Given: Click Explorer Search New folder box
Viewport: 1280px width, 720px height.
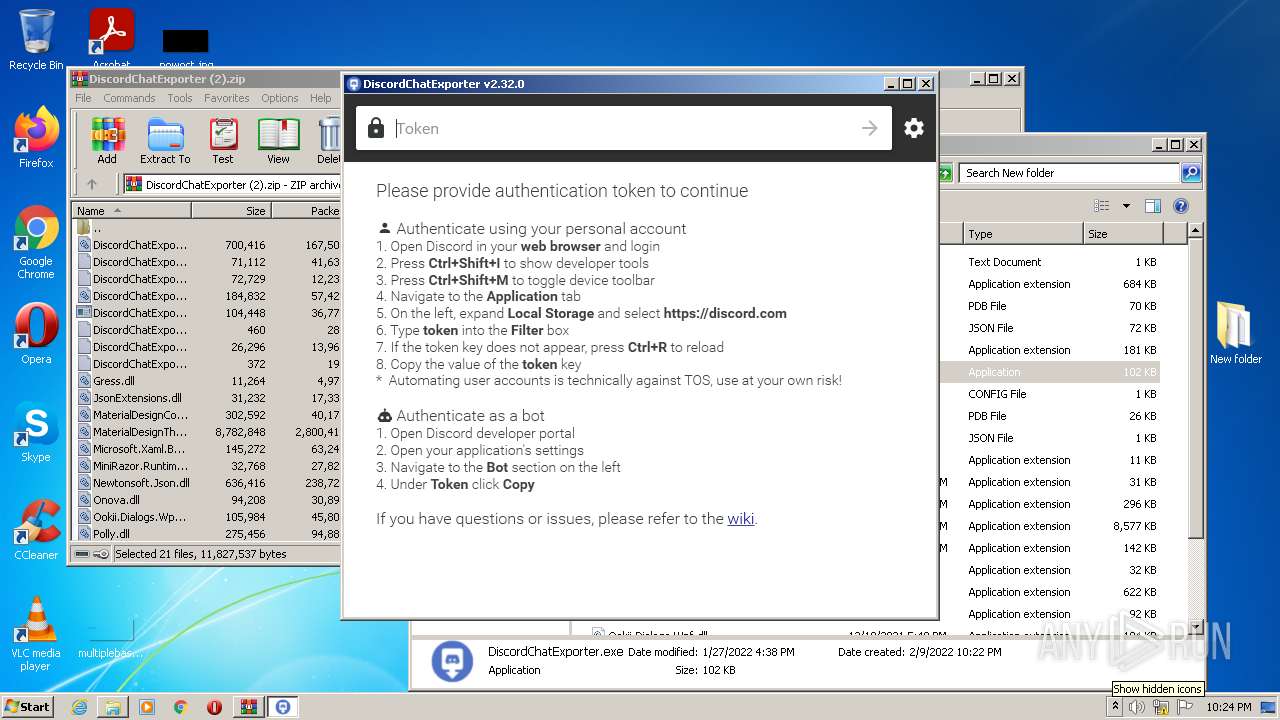Looking at the screenshot, I should (x=1069, y=173).
